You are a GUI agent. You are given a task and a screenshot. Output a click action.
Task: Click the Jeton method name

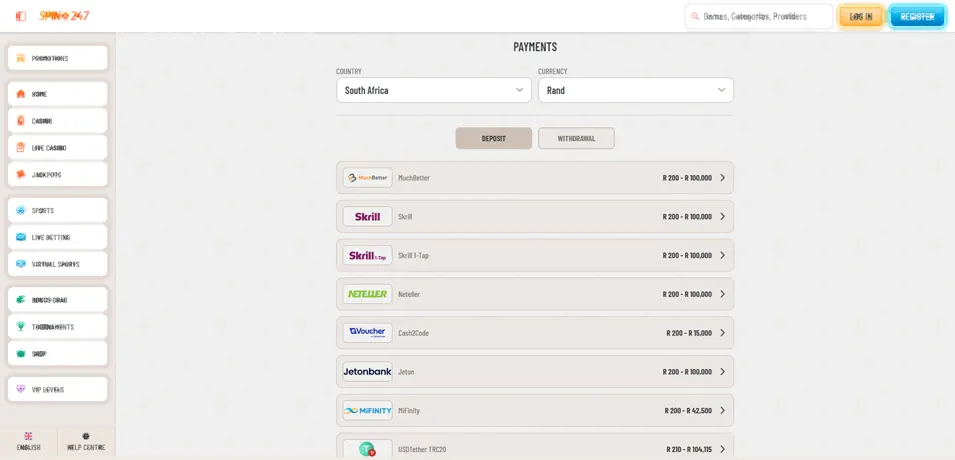pos(406,372)
